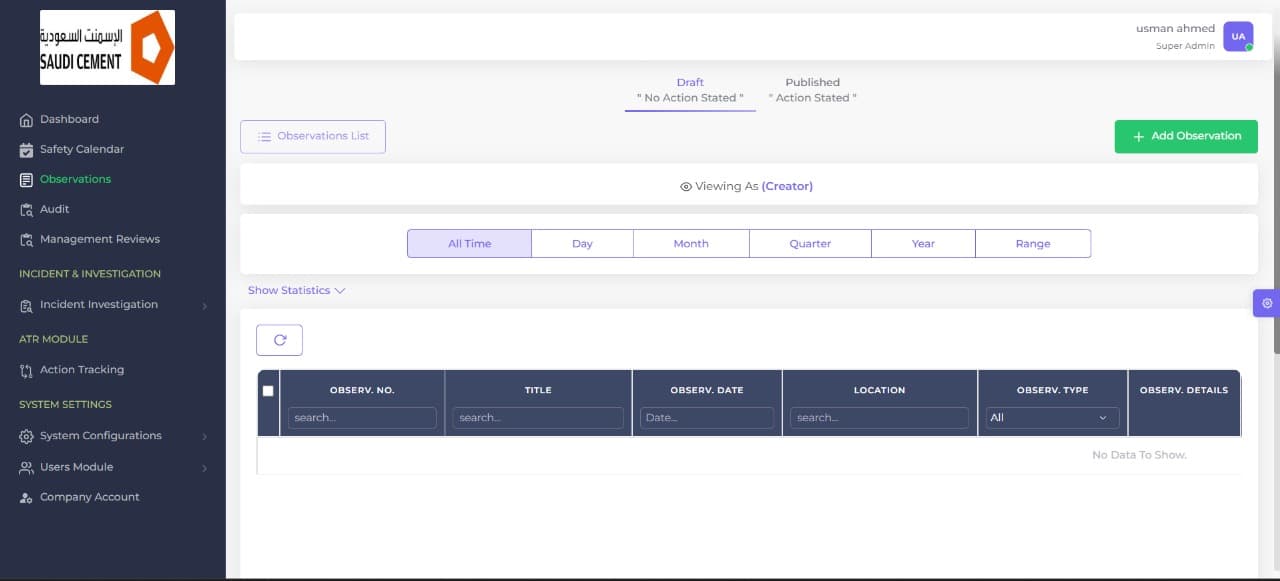This screenshot has height=581, width=1280.
Task: Click the Management Reviews sidebar icon
Action: (27, 240)
